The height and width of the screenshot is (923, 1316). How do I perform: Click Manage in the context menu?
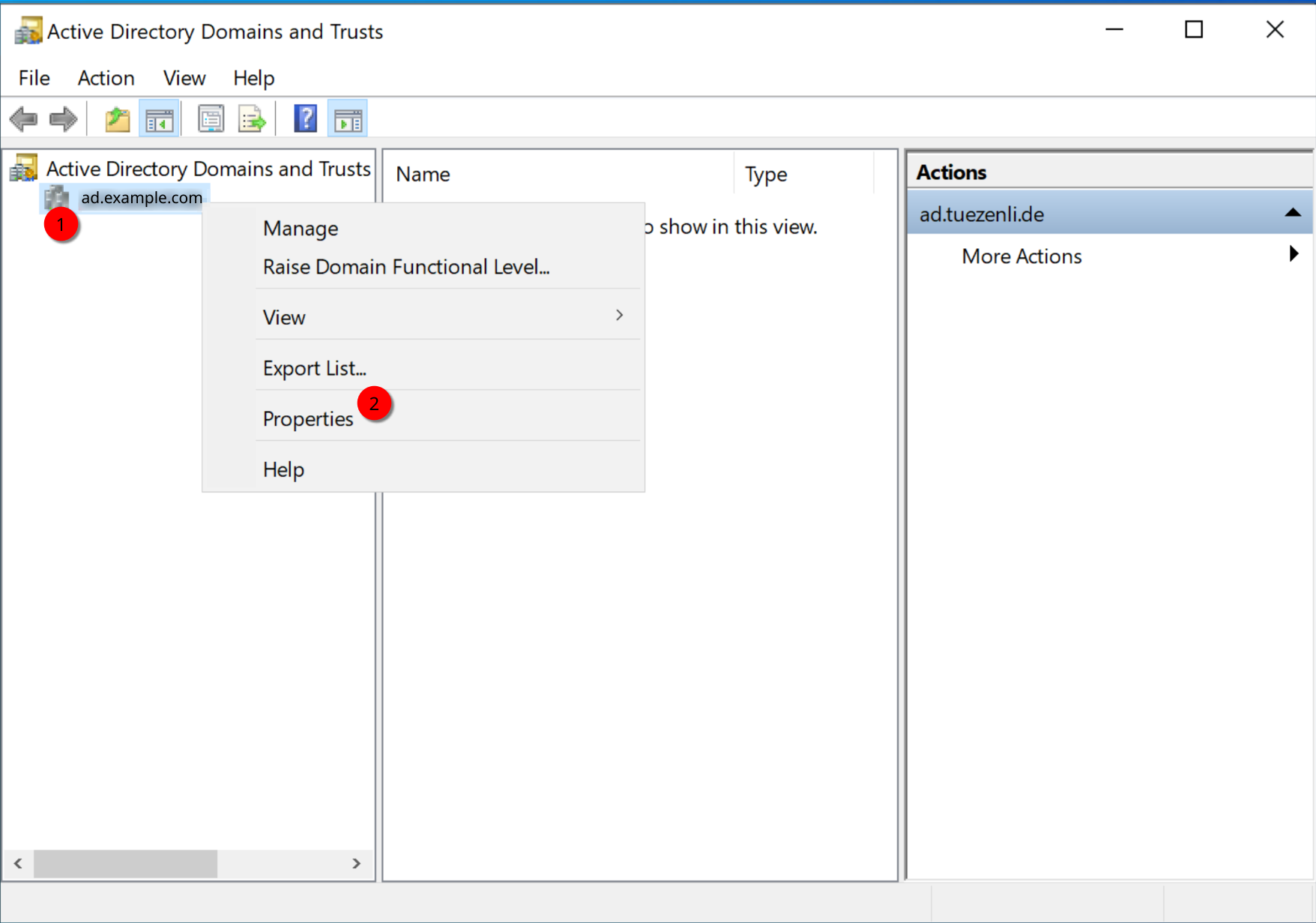(x=301, y=229)
